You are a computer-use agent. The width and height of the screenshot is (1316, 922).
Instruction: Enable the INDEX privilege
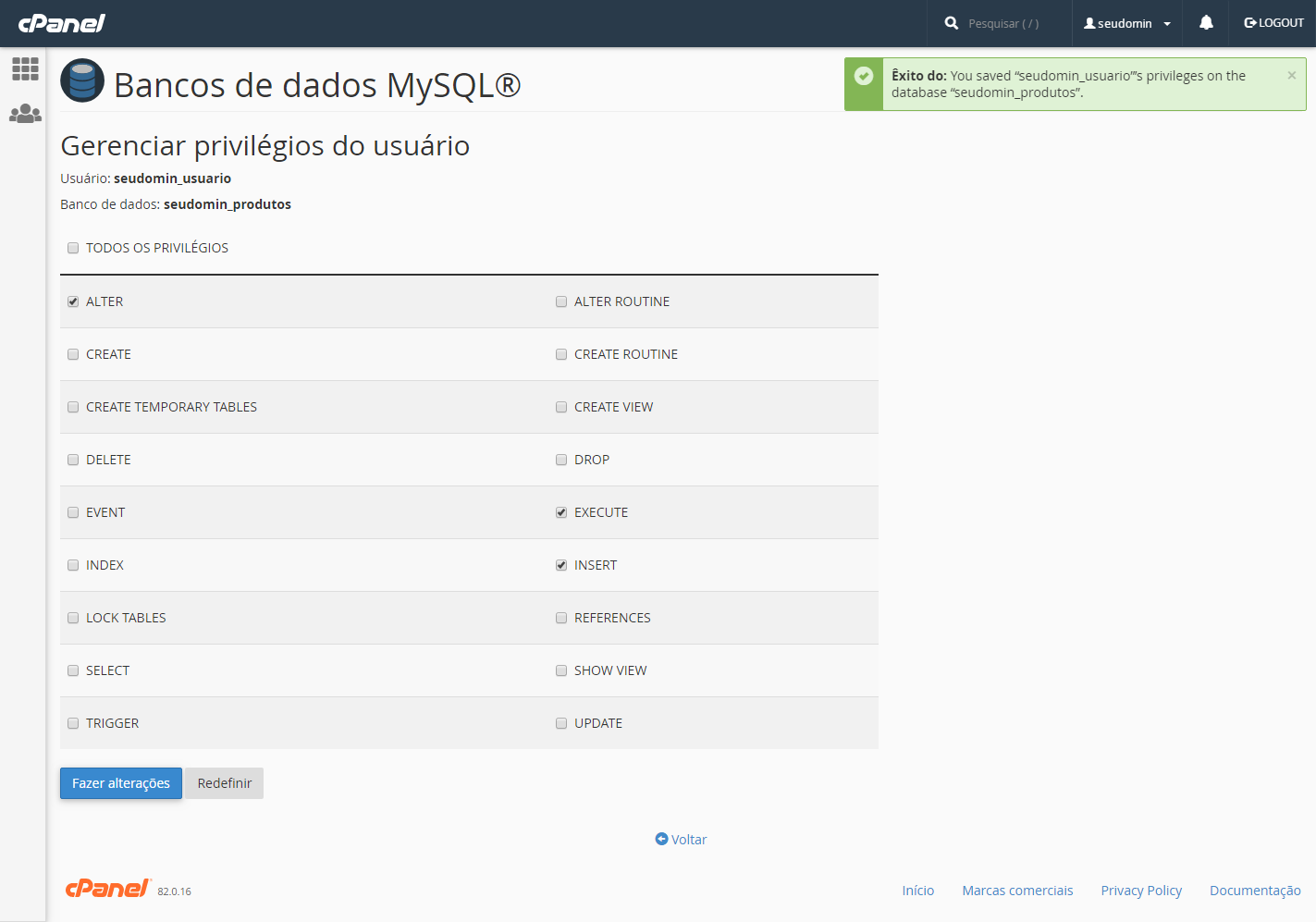tap(73, 565)
